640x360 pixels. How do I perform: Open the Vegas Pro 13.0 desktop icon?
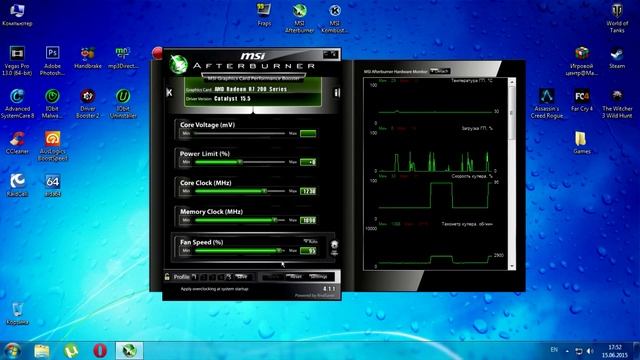point(17,60)
